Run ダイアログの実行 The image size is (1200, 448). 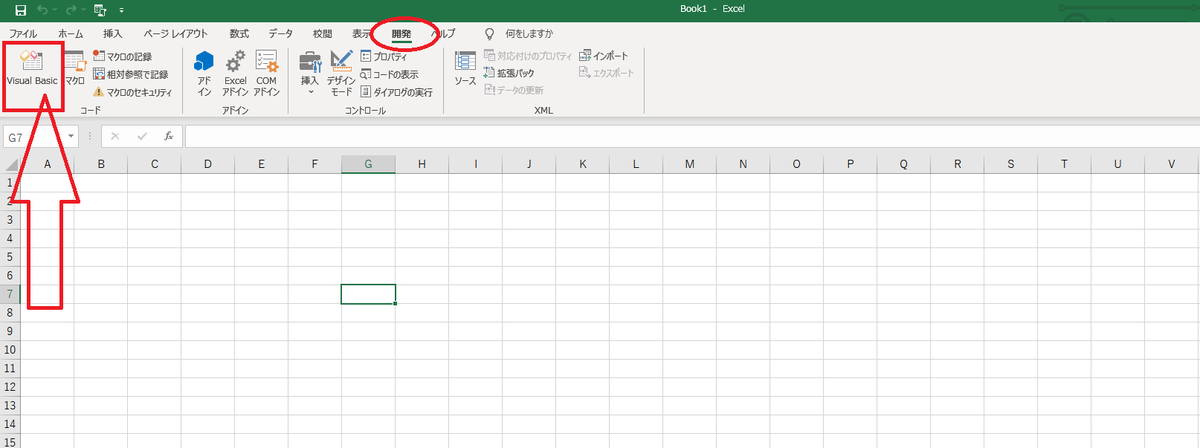pos(396,91)
